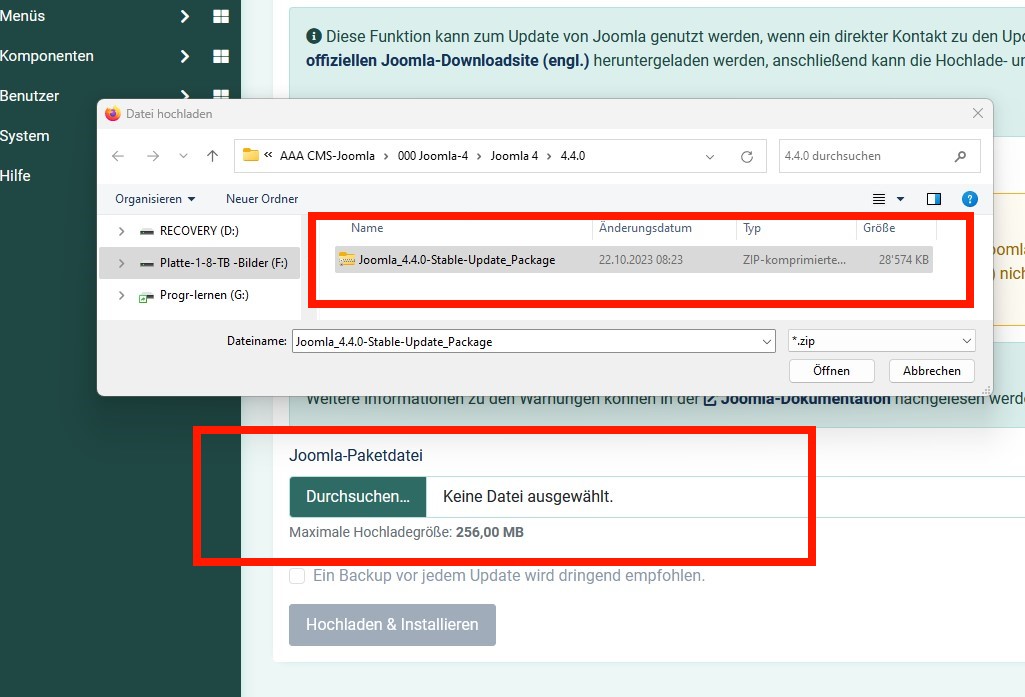
Task: Click the folder icon in address bar
Action: [x=250, y=155]
